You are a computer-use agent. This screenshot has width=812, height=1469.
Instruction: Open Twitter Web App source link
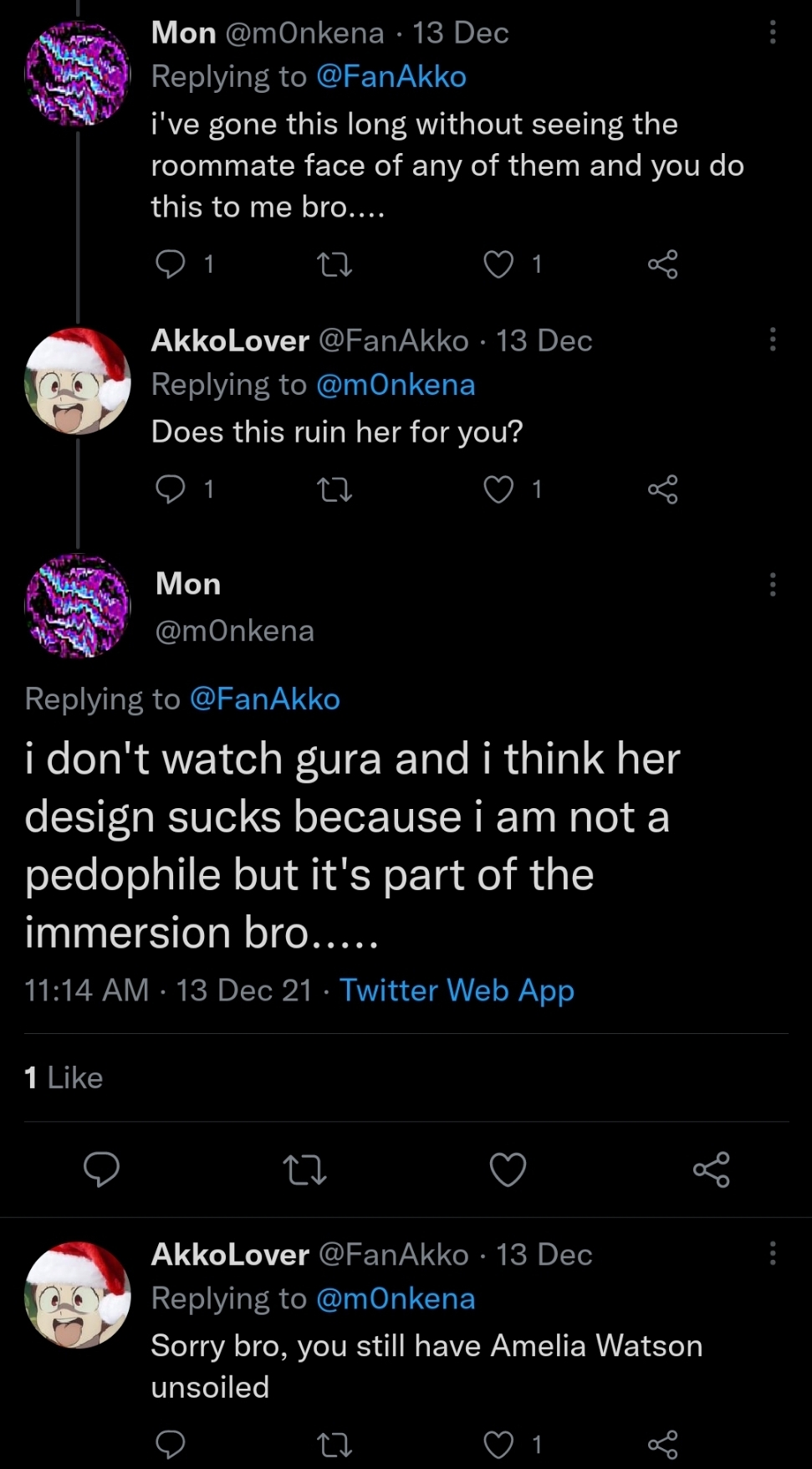pyautogui.click(x=457, y=990)
